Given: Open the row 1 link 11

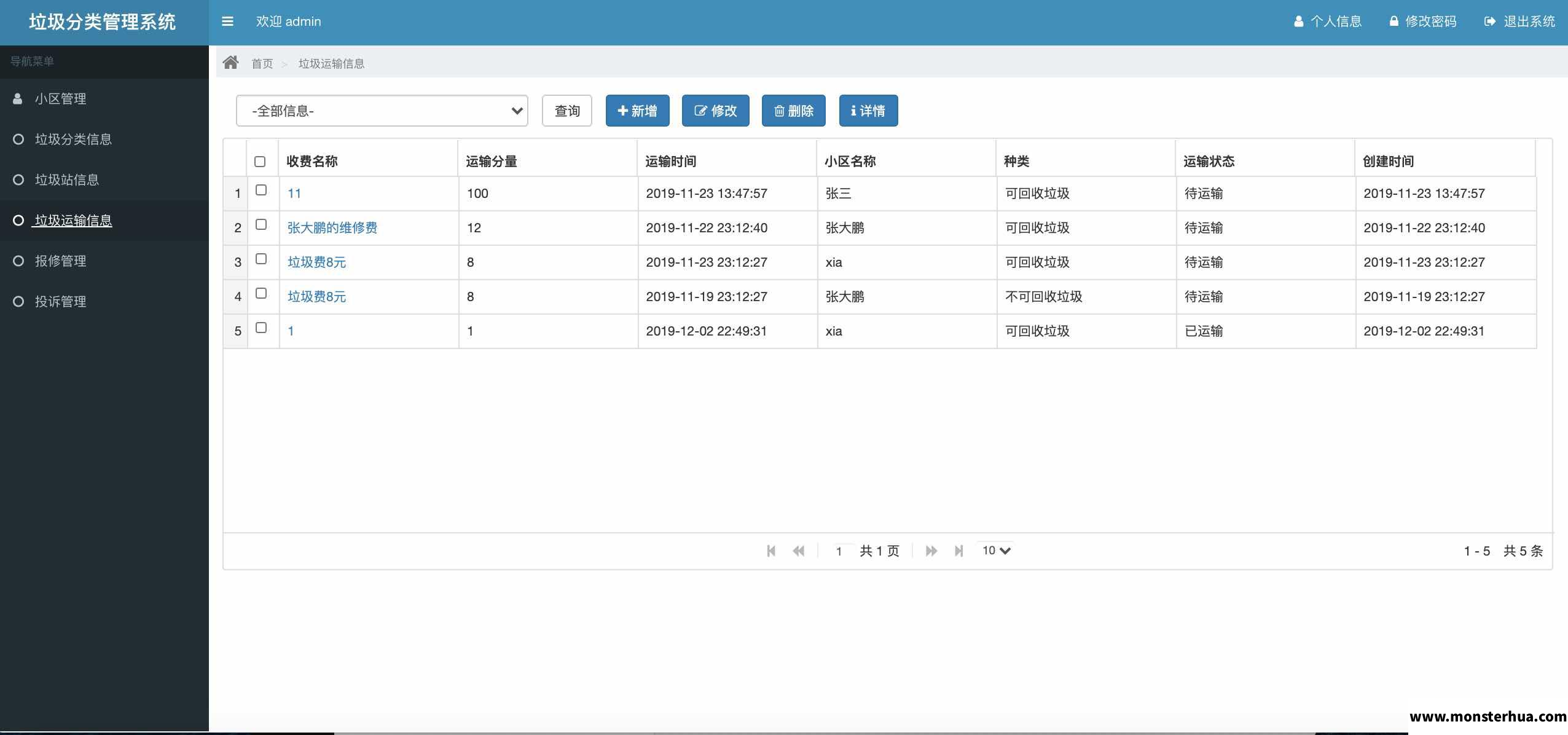Looking at the screenshot, I should point(294,193).
